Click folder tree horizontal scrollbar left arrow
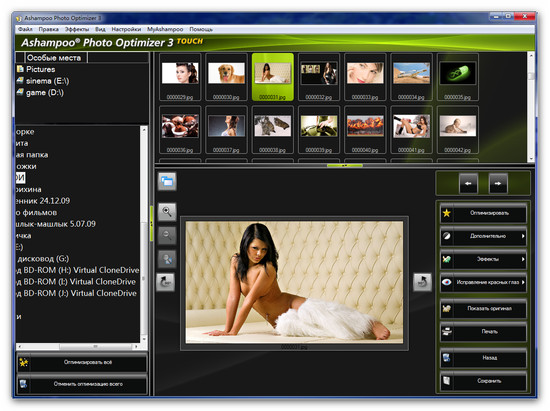 20,346
